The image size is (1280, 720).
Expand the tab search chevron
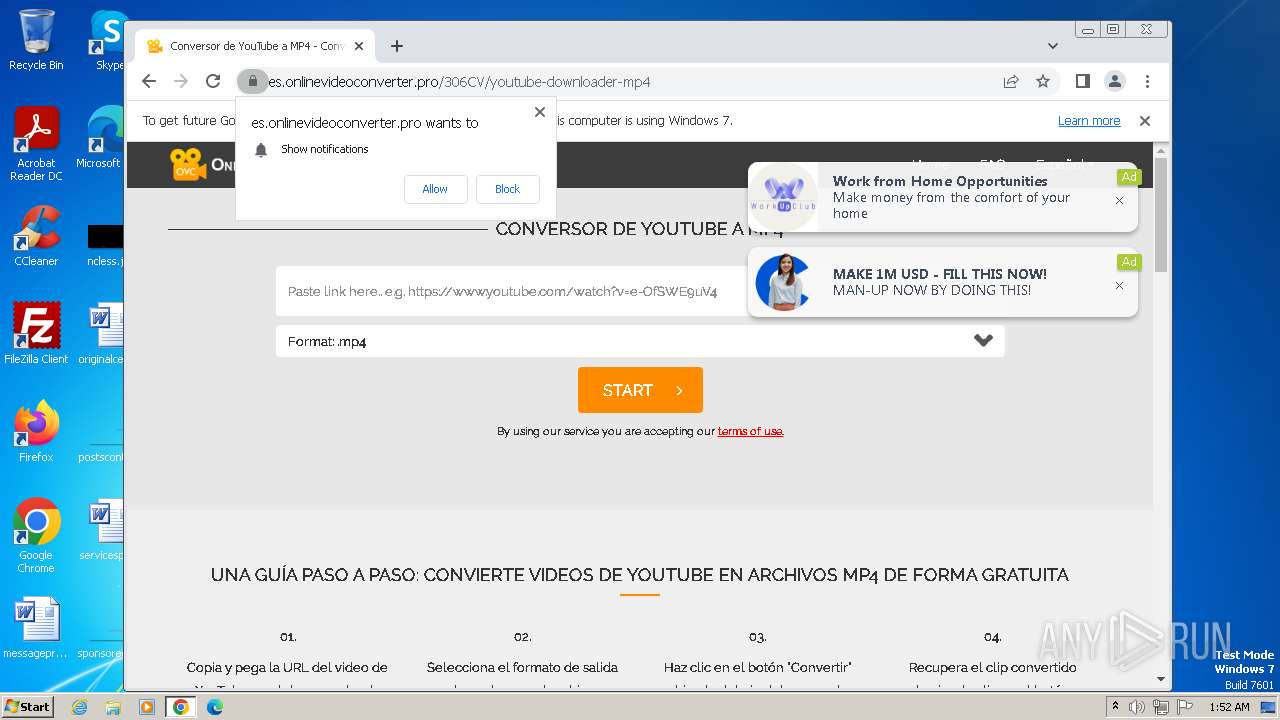click(x=1053, y=46)
